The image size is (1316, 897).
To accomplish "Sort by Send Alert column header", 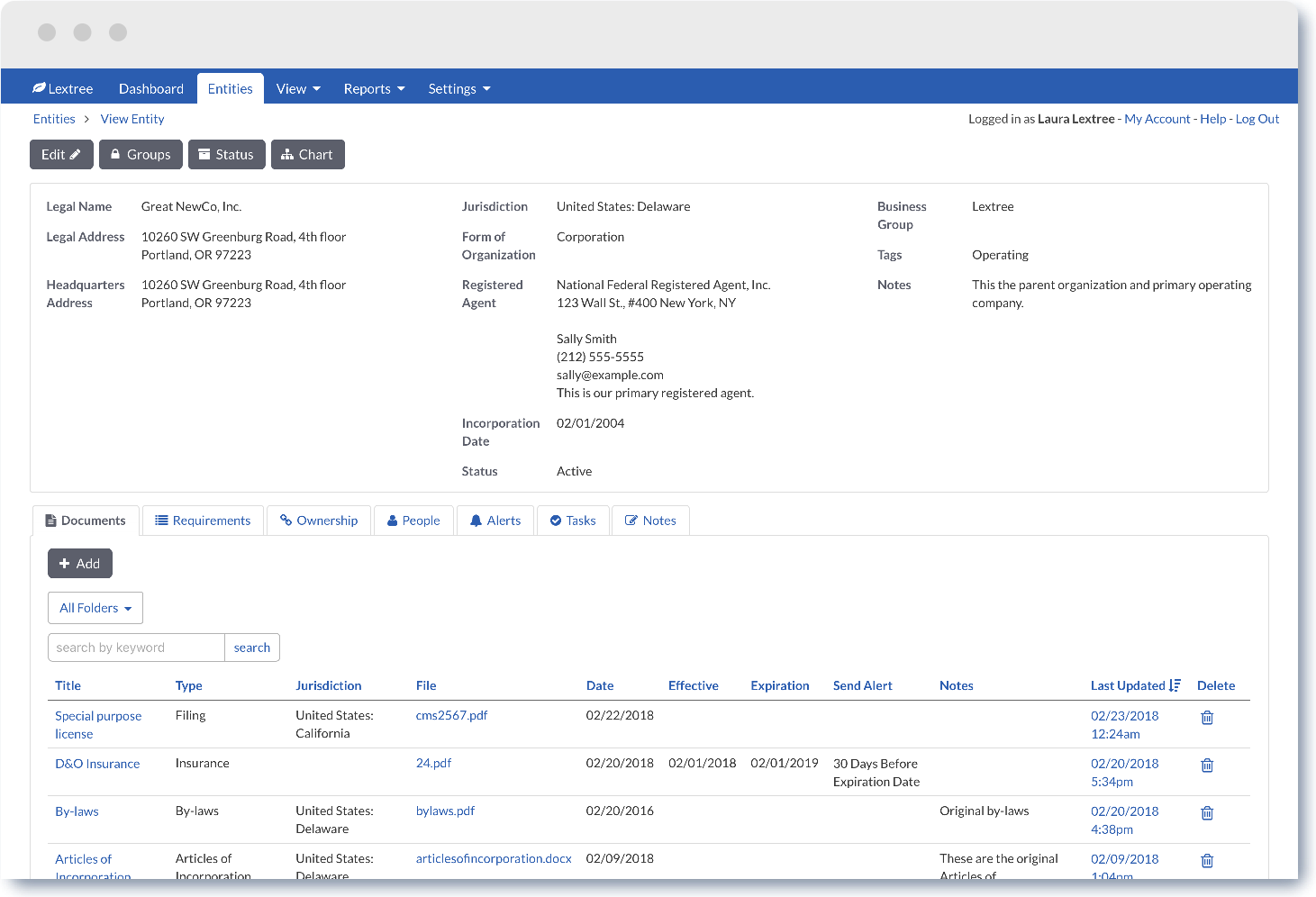I will [x=863, y=685].
